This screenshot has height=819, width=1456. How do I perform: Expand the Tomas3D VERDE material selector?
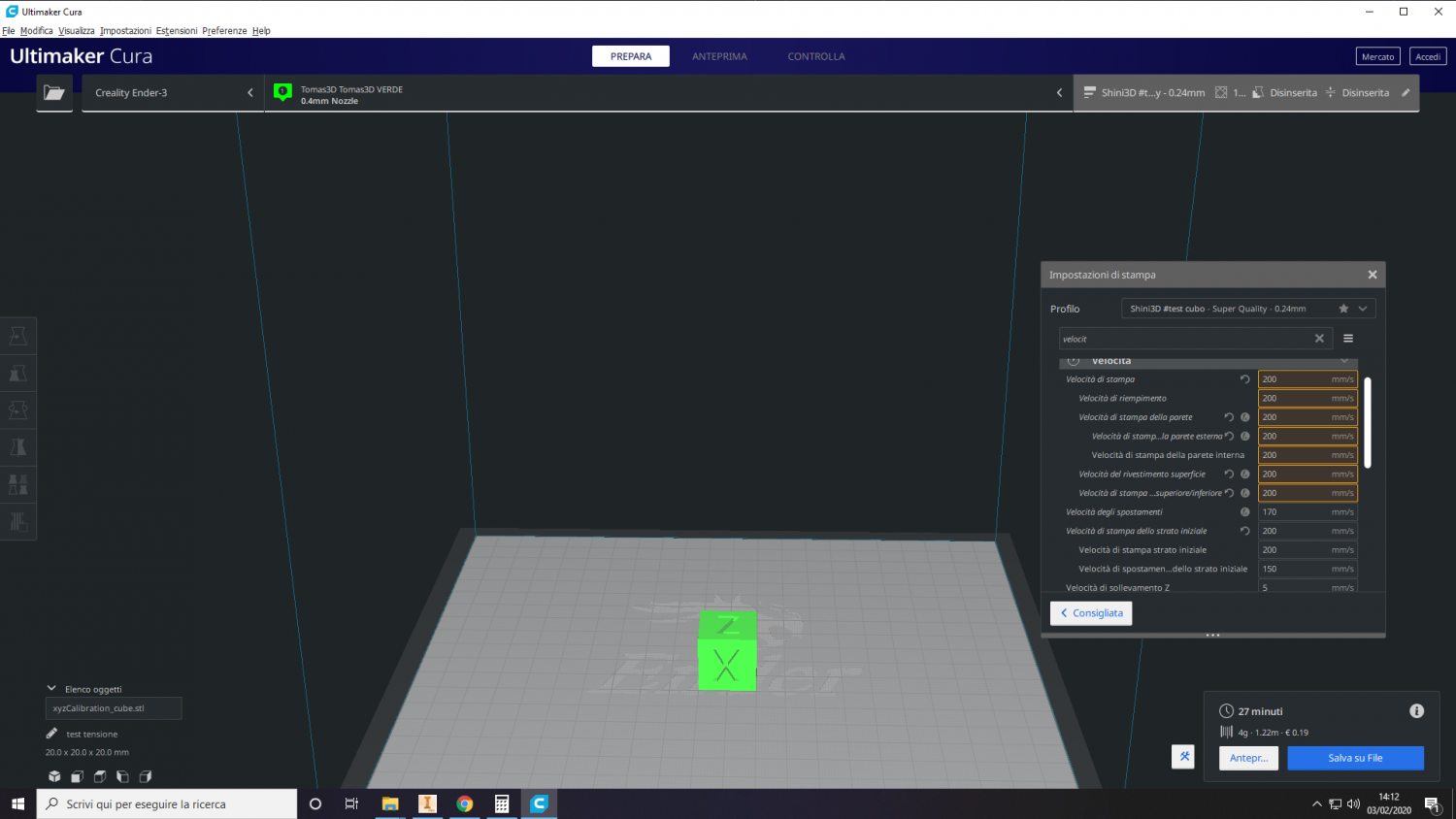[669, 93]
